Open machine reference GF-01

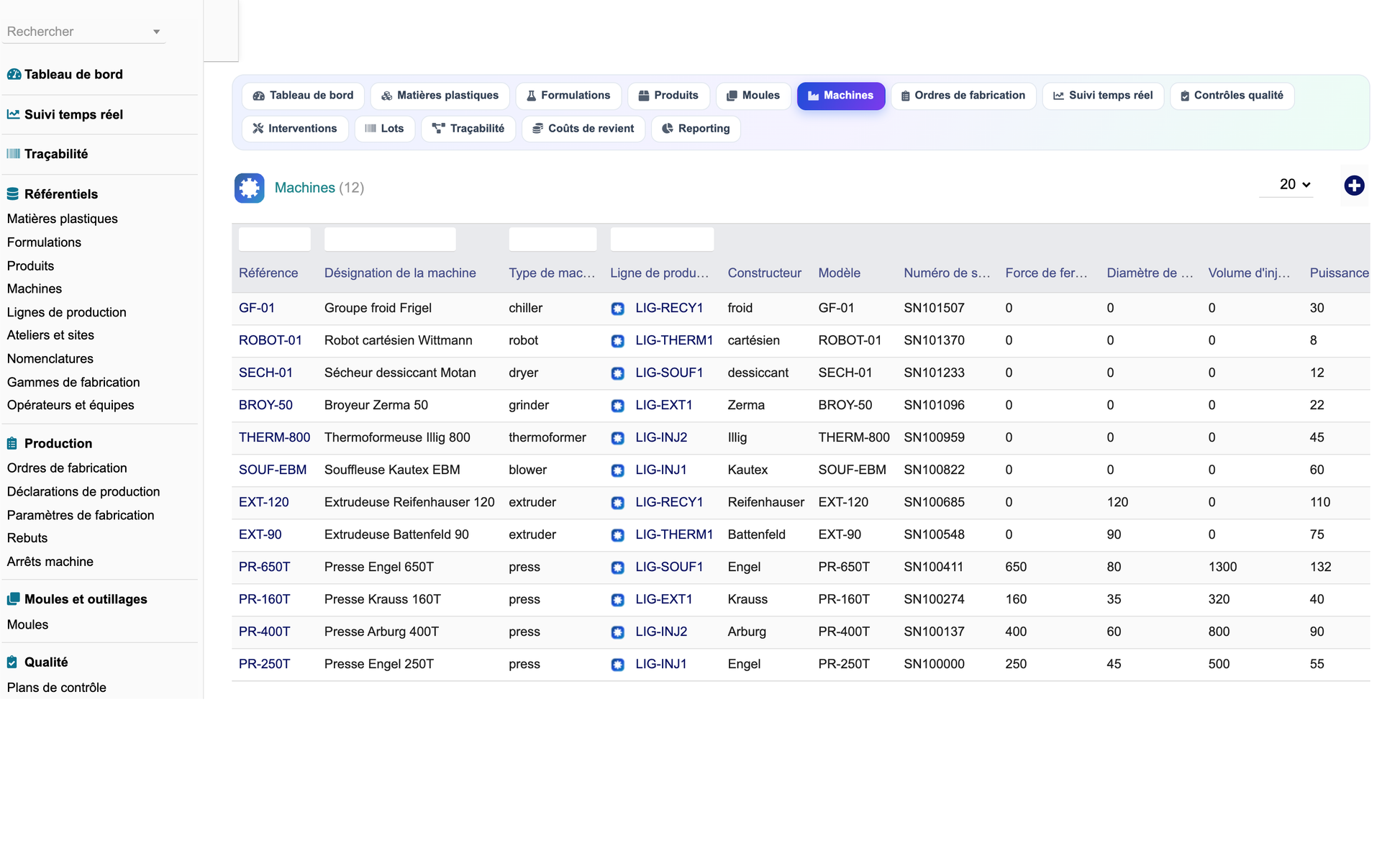(x=257, y=308)
